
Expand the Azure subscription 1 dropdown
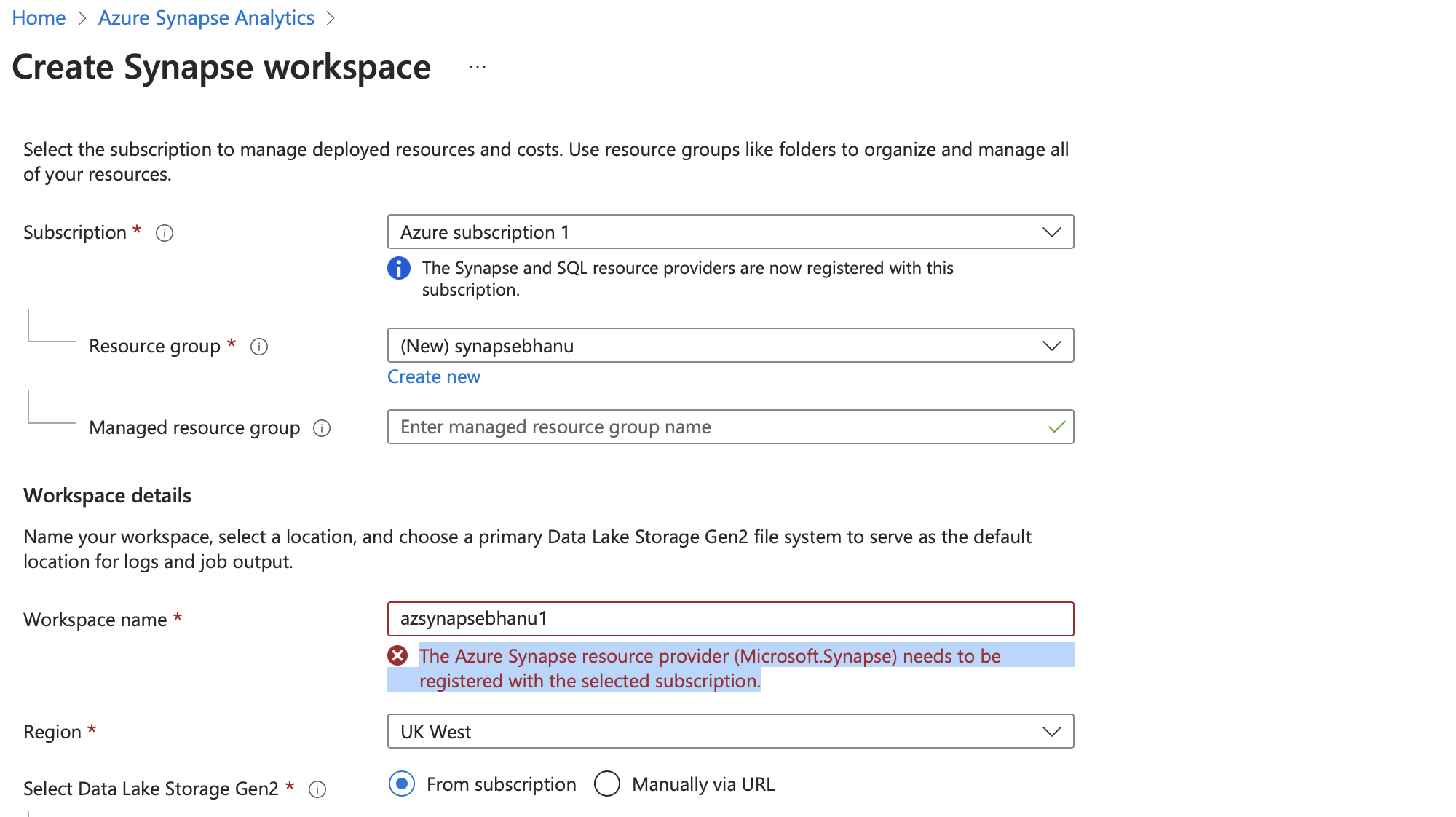[730, 232]
